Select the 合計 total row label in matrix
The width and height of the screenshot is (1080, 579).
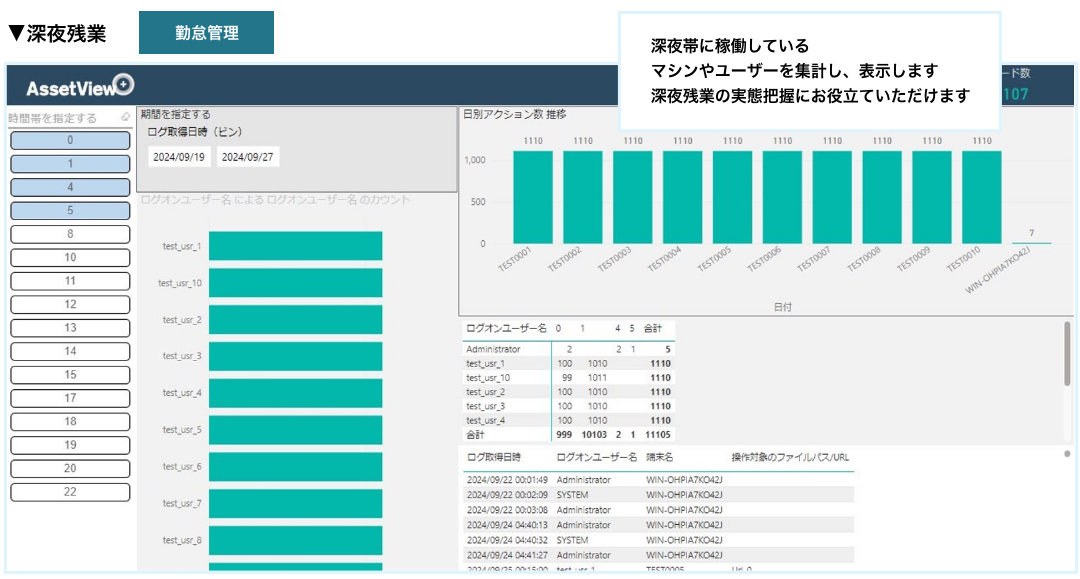475,434
